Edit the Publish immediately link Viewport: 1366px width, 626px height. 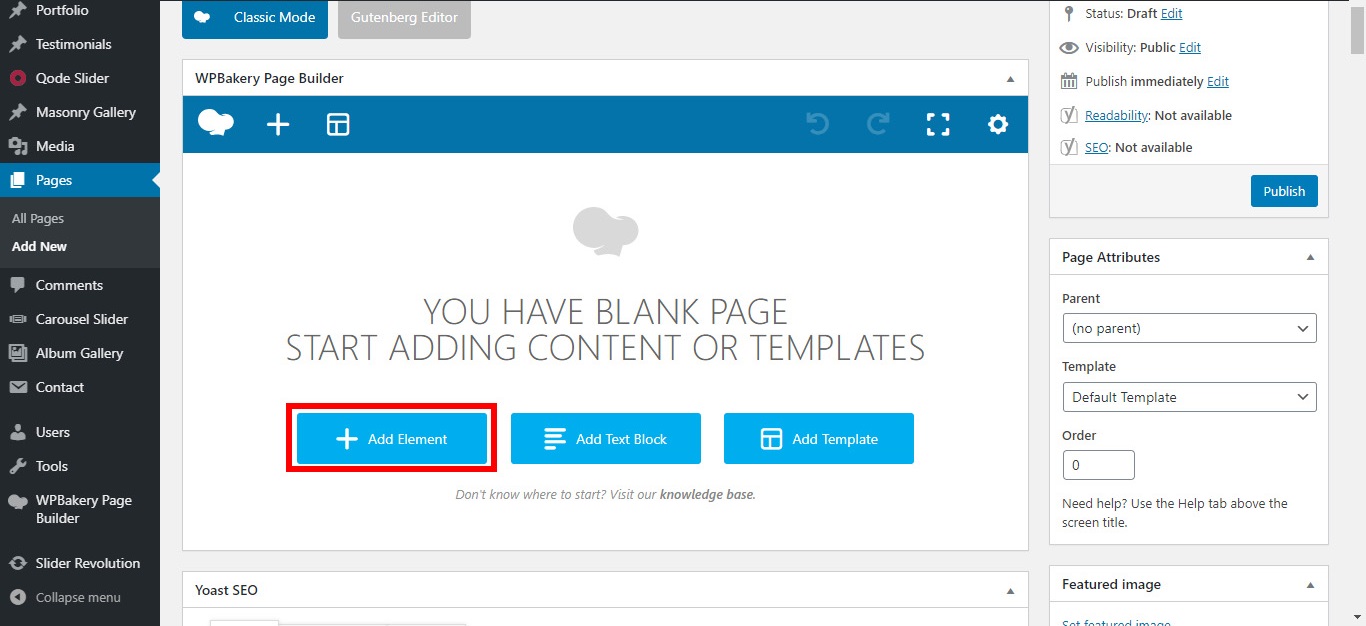(1218, 81)
